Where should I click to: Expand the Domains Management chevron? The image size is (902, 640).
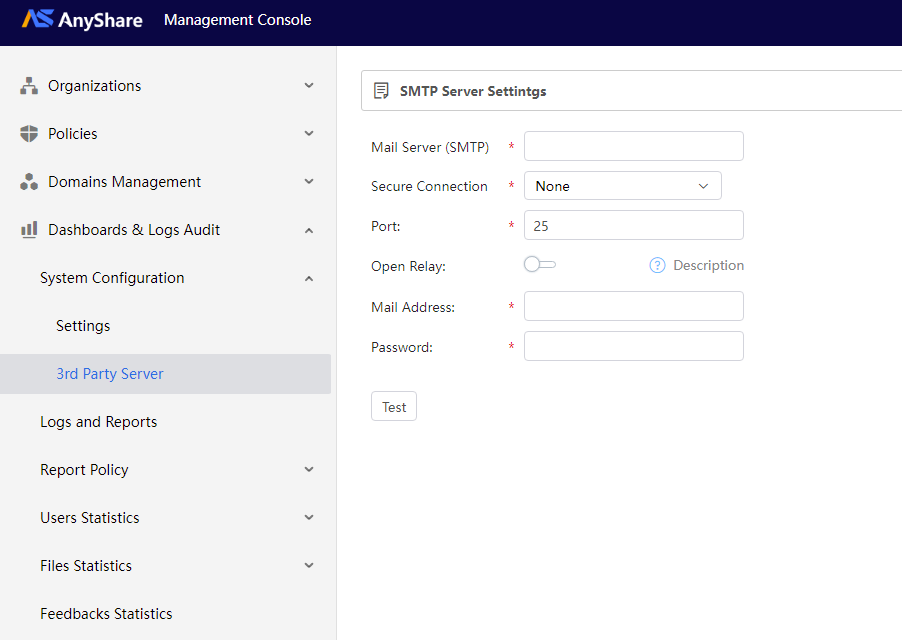tap(309, 182)
